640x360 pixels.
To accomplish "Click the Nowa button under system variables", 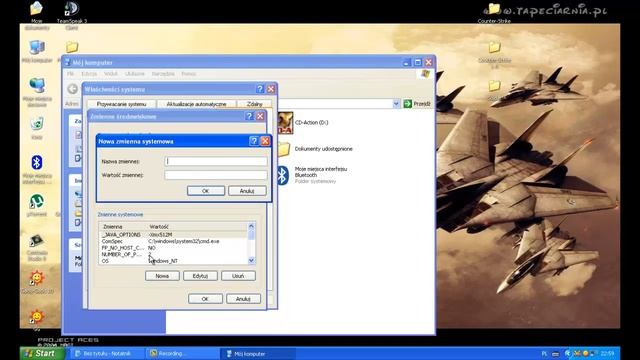I will tap(162, 276).
